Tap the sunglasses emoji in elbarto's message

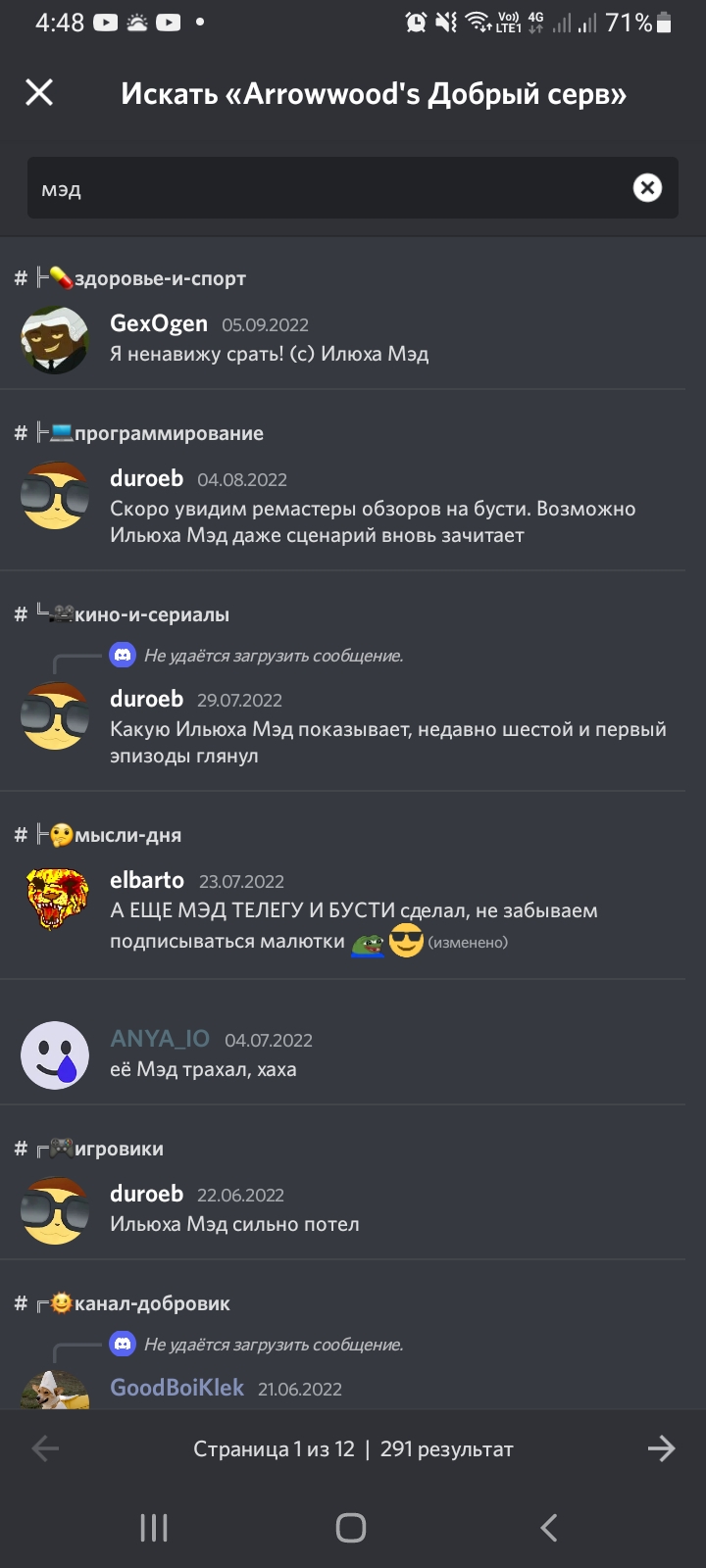[406, 942]
